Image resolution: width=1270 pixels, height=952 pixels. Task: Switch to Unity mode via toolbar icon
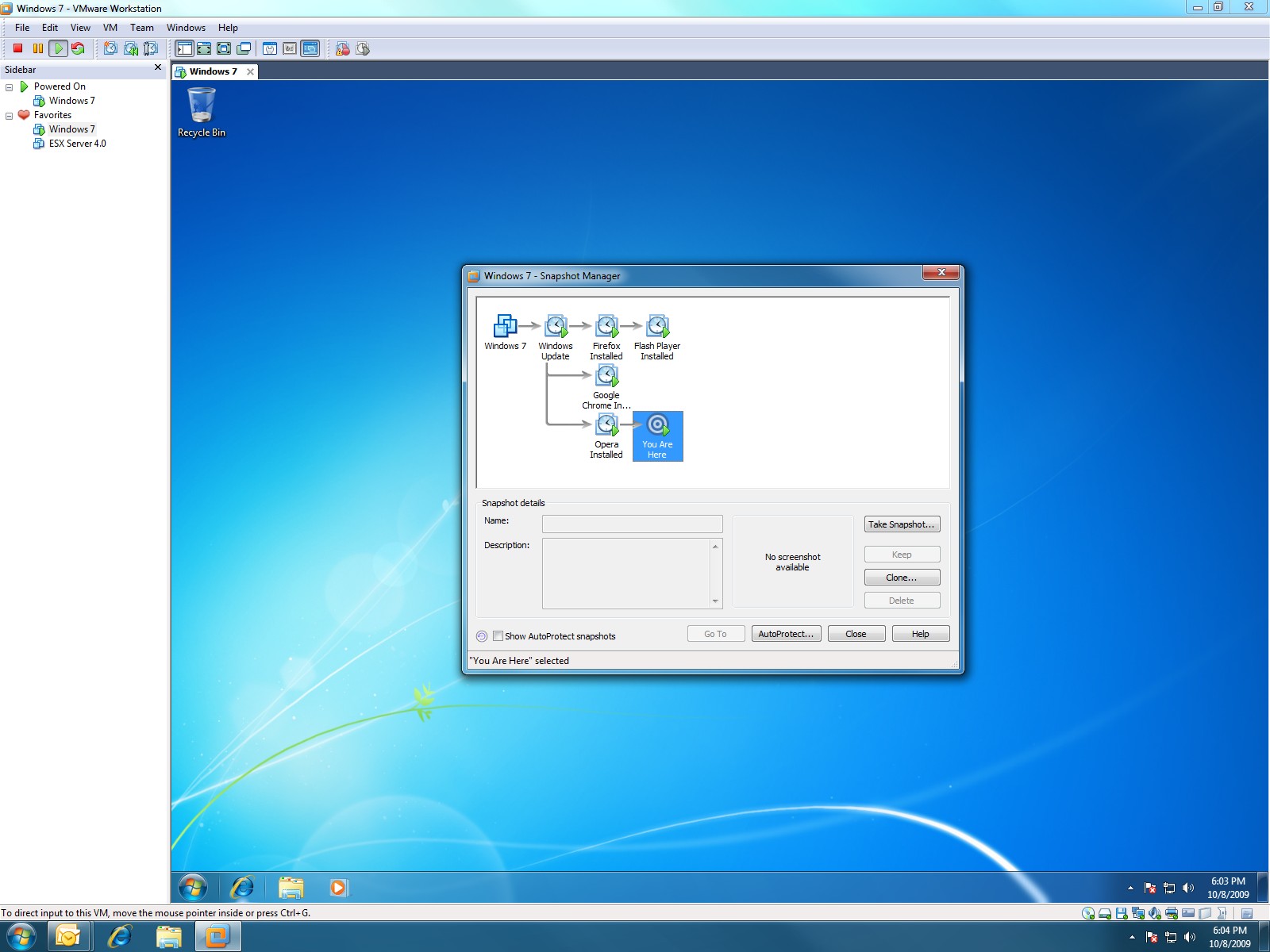click(242, 48)
